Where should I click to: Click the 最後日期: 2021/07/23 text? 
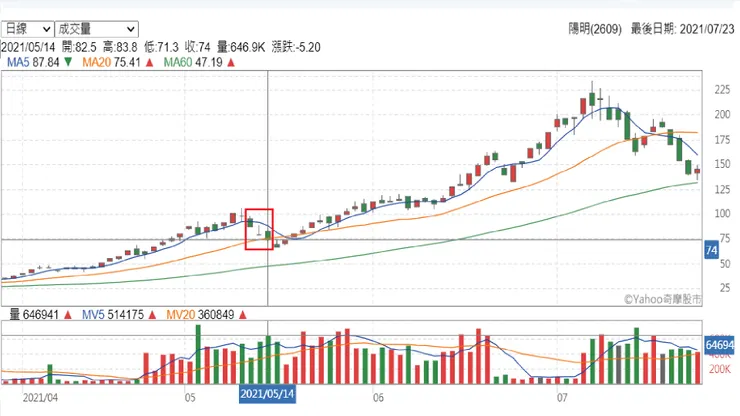[x=683, y=29]
